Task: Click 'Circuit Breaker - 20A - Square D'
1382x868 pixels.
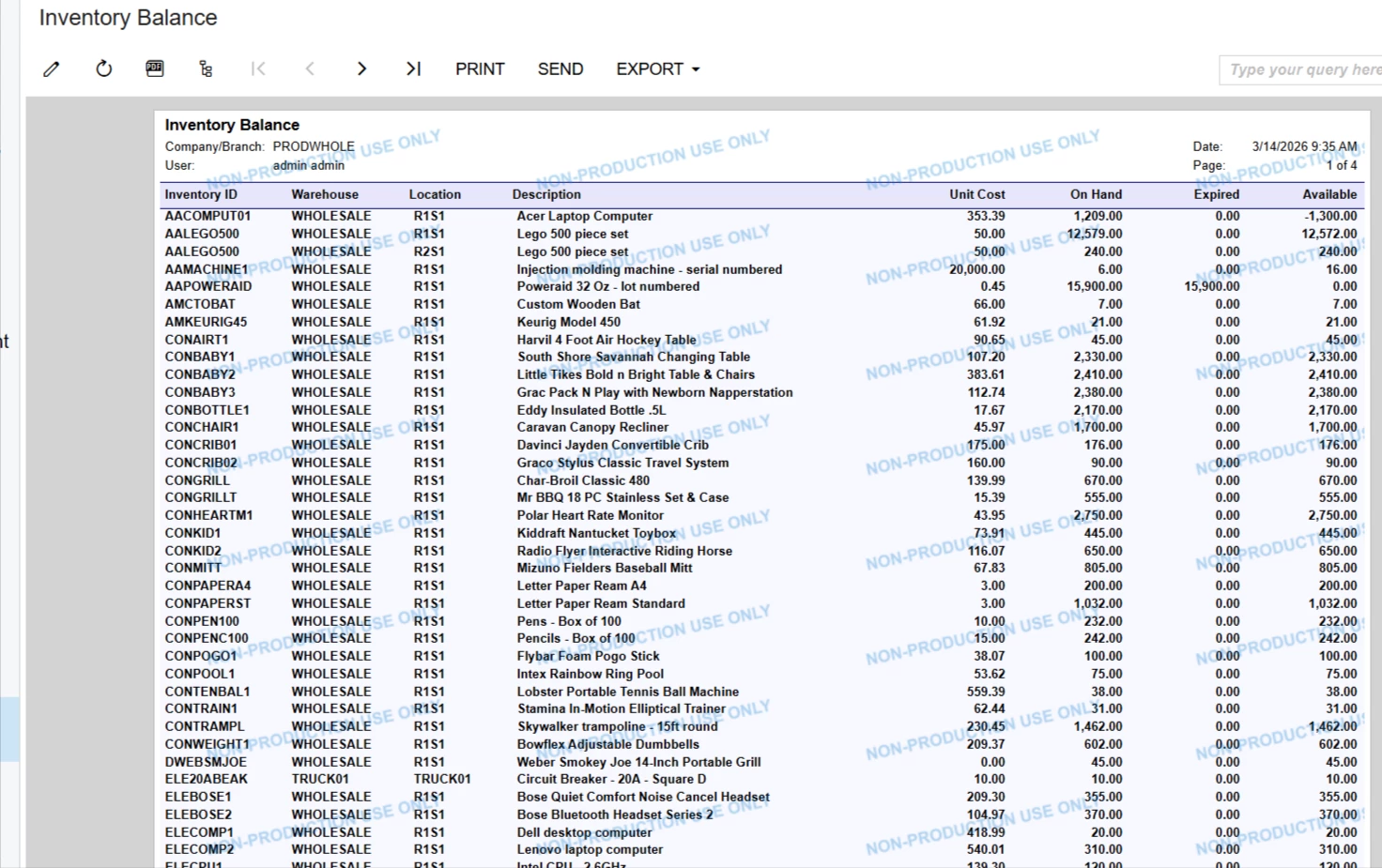Action: (611, 779)
